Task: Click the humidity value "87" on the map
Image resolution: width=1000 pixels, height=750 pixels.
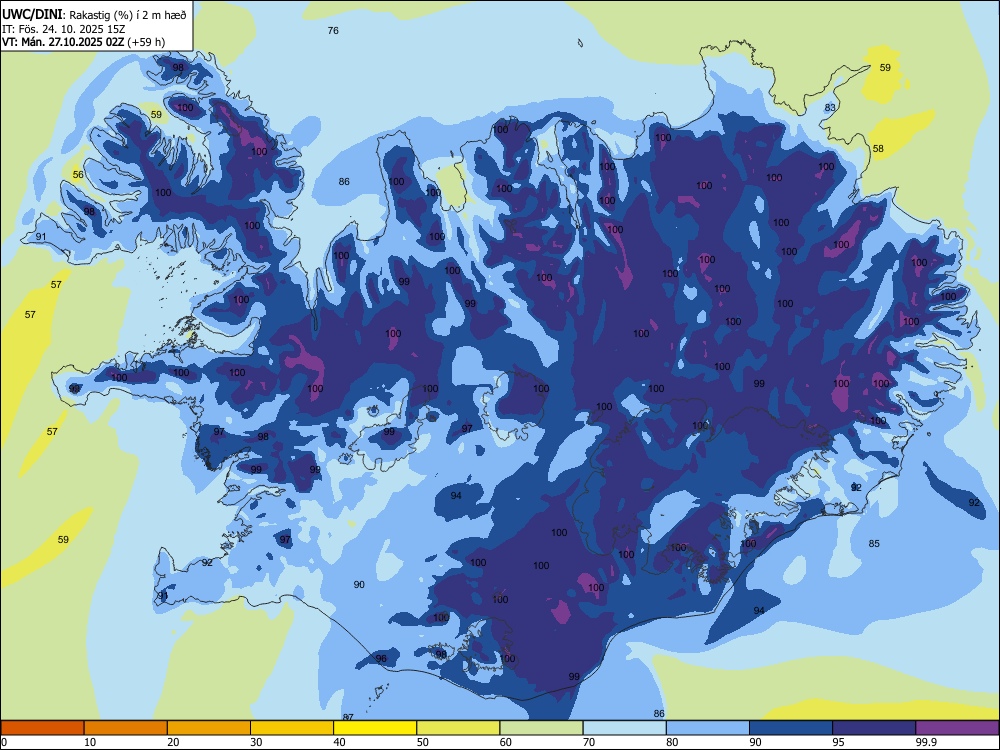Action: coord(348,718)
